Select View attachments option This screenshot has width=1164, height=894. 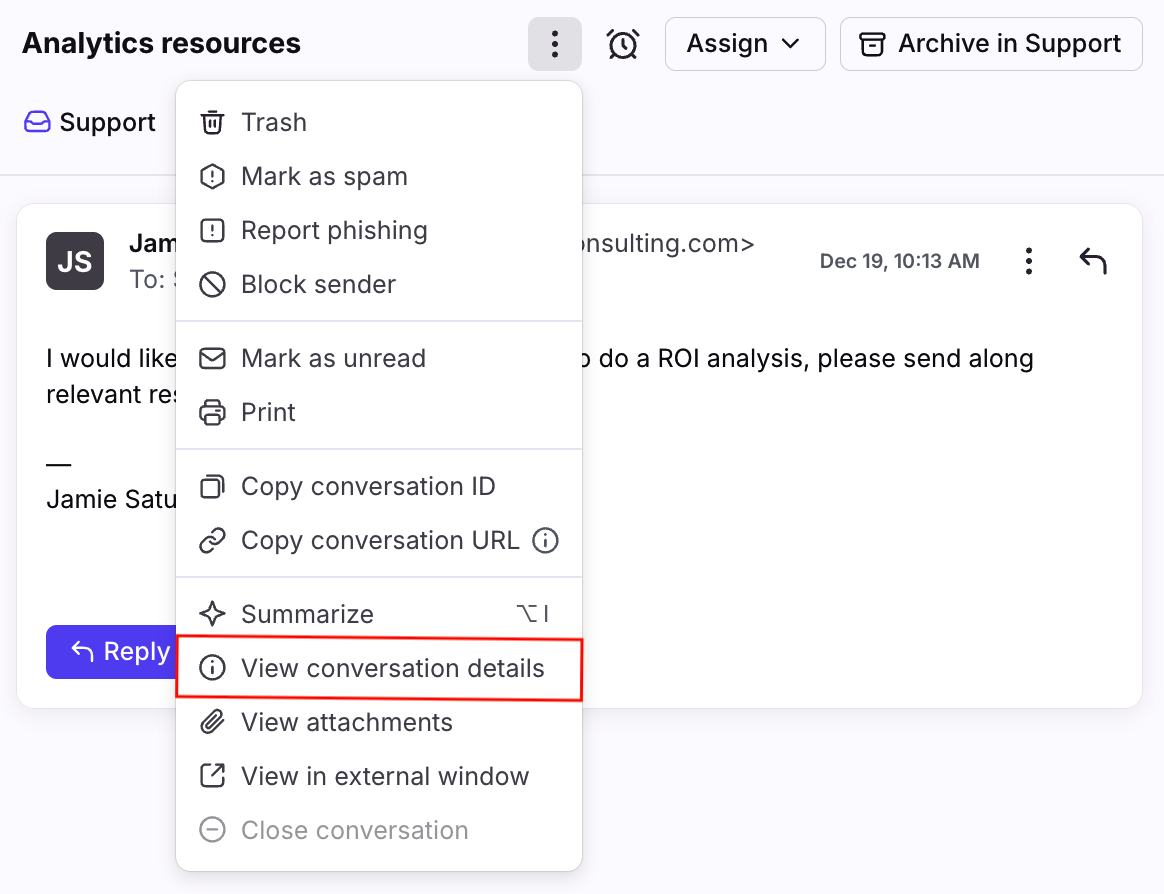[x=346, y=723]
